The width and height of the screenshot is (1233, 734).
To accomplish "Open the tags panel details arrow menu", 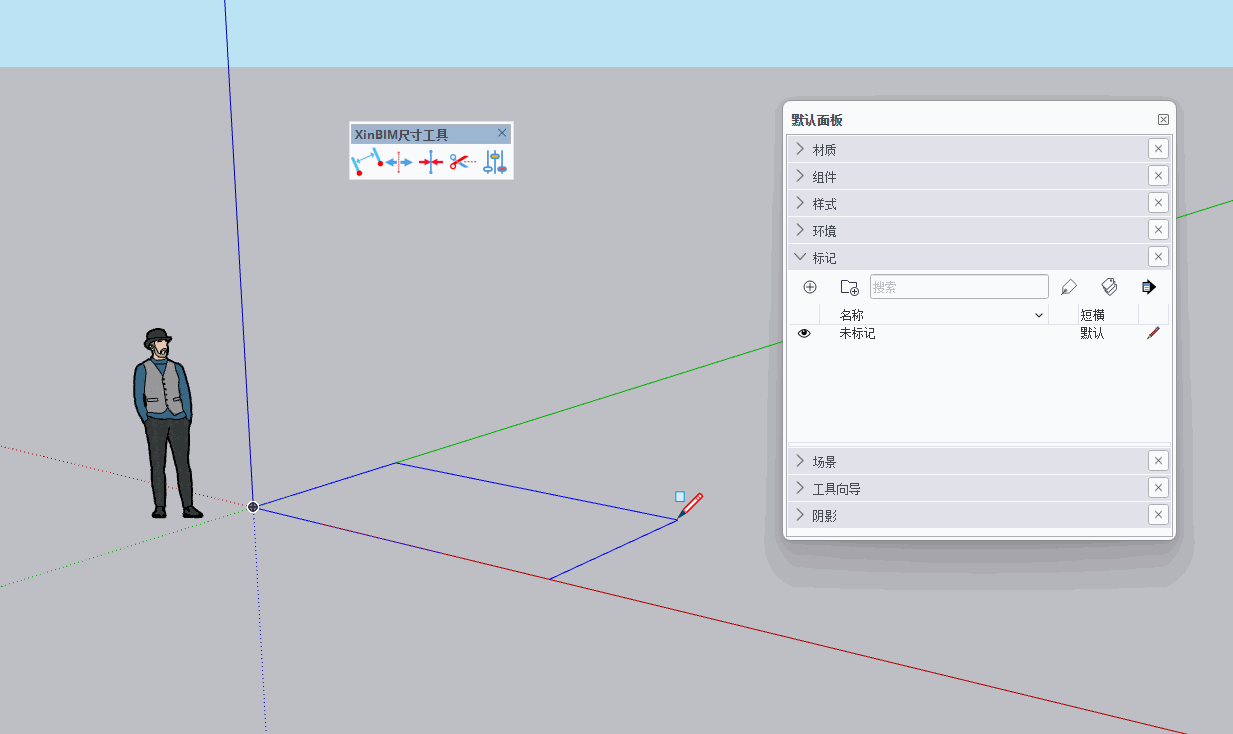I will click(x=1148, y=287).
